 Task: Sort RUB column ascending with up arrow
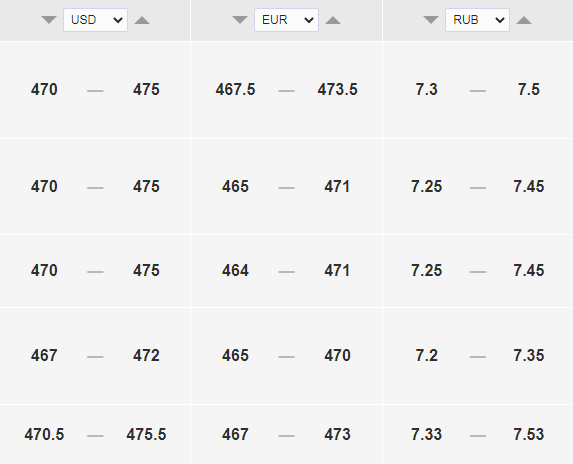524,20
